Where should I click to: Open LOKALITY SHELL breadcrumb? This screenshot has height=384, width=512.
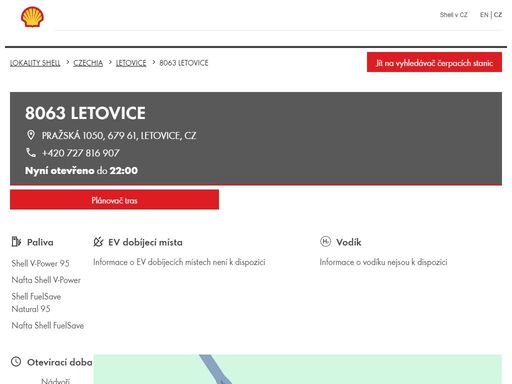(35, 63)
